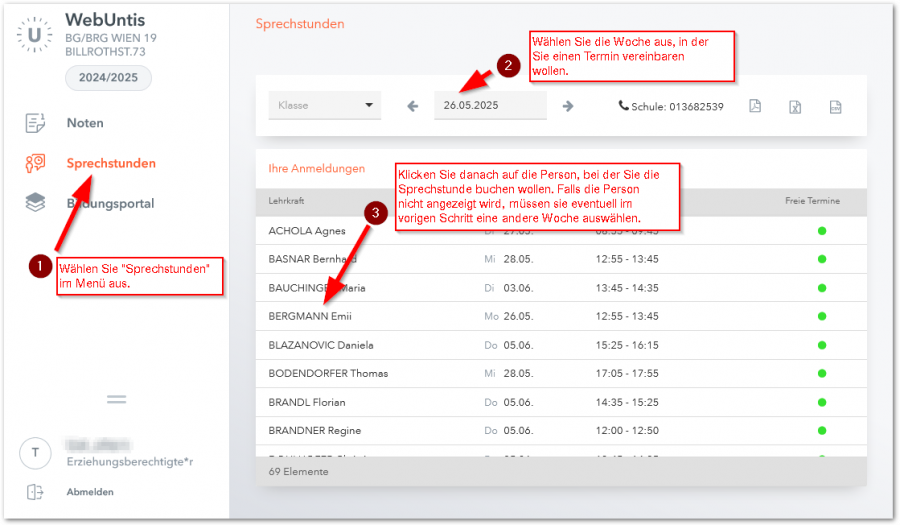Click the Bildungsportal stack icon
Image resolution: width=900 pixels, height=525 pixels.
click(x=35, y=203)
